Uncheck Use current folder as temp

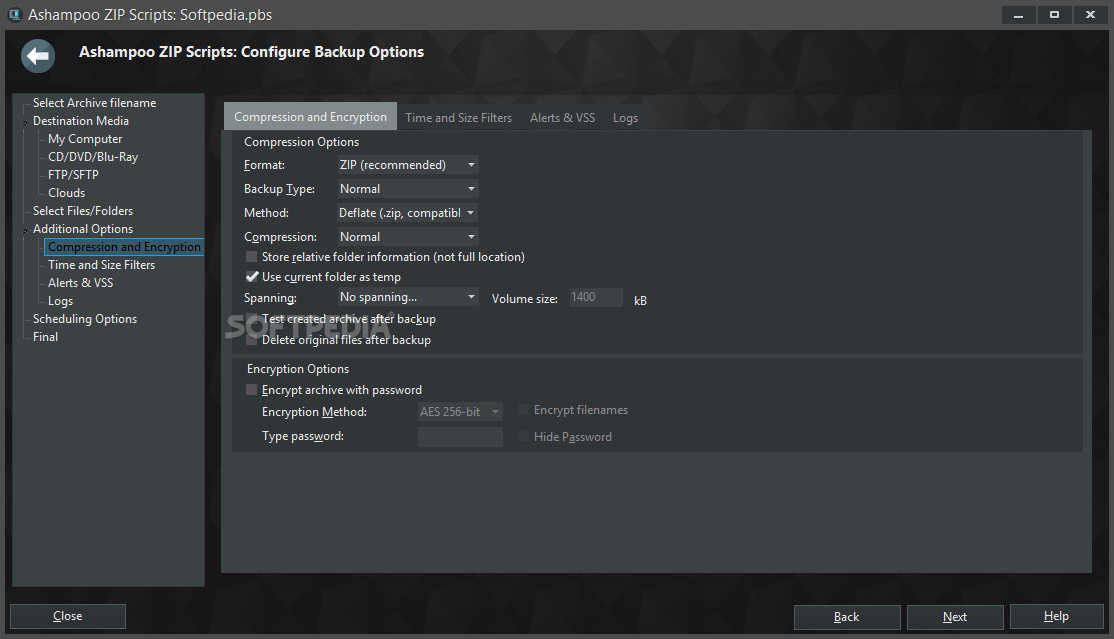(x=252, y=276)
